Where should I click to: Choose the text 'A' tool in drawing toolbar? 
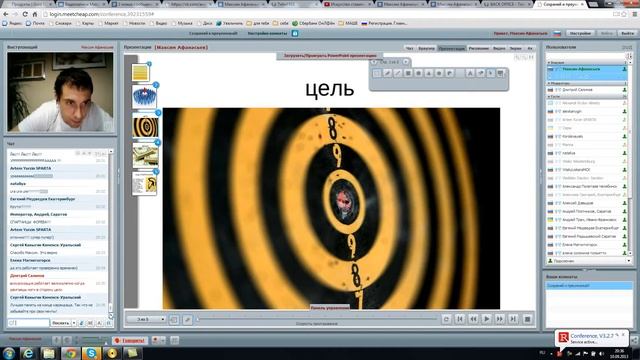(470, 73)
